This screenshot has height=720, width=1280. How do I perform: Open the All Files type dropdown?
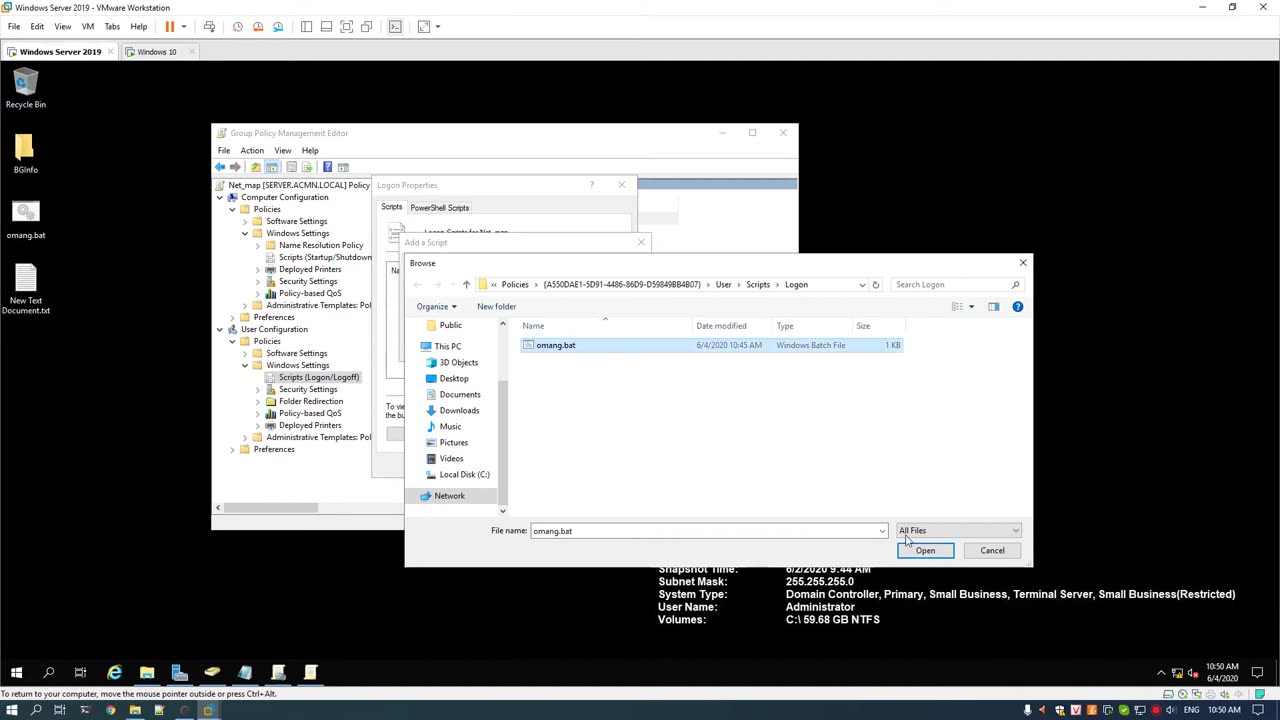(x=958, y=531)
